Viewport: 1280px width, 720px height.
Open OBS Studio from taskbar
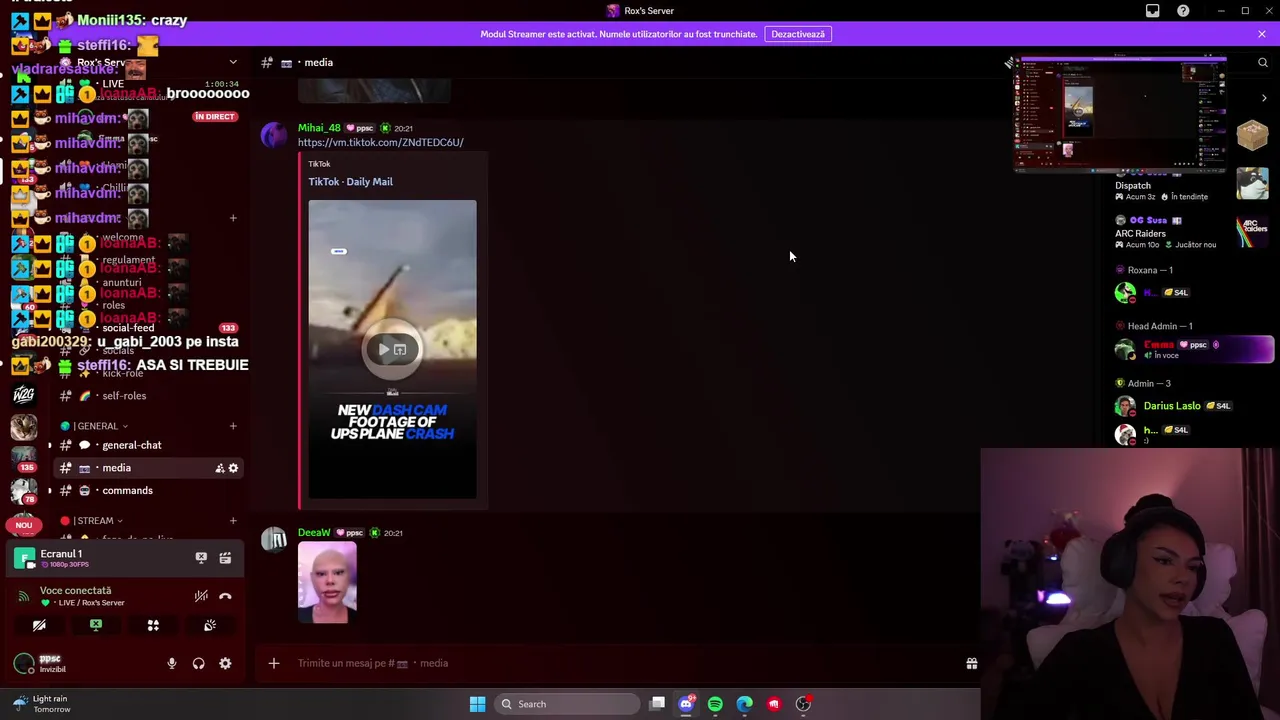point(803,704)
